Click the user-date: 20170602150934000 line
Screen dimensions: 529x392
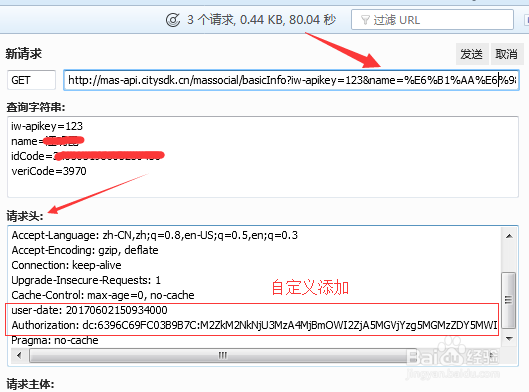click(89, 310)
